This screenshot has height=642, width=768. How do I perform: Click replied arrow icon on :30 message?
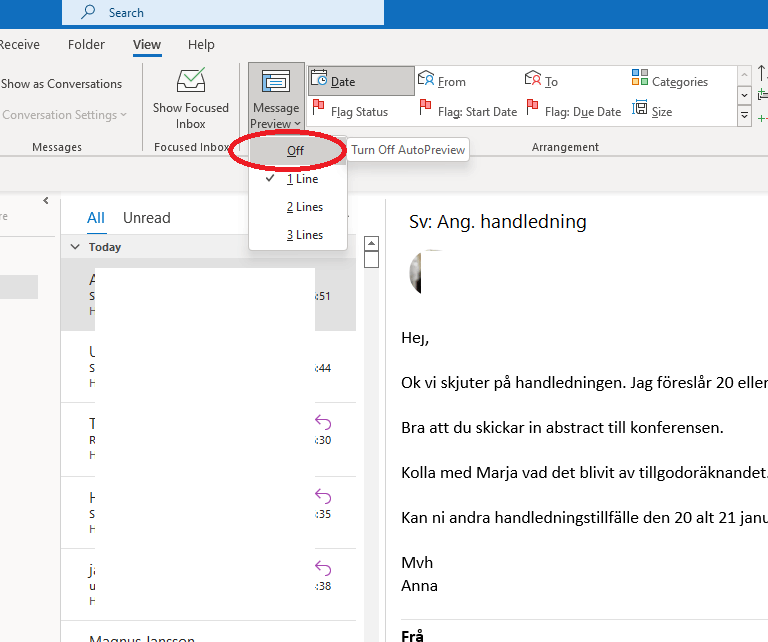point(323,422)
